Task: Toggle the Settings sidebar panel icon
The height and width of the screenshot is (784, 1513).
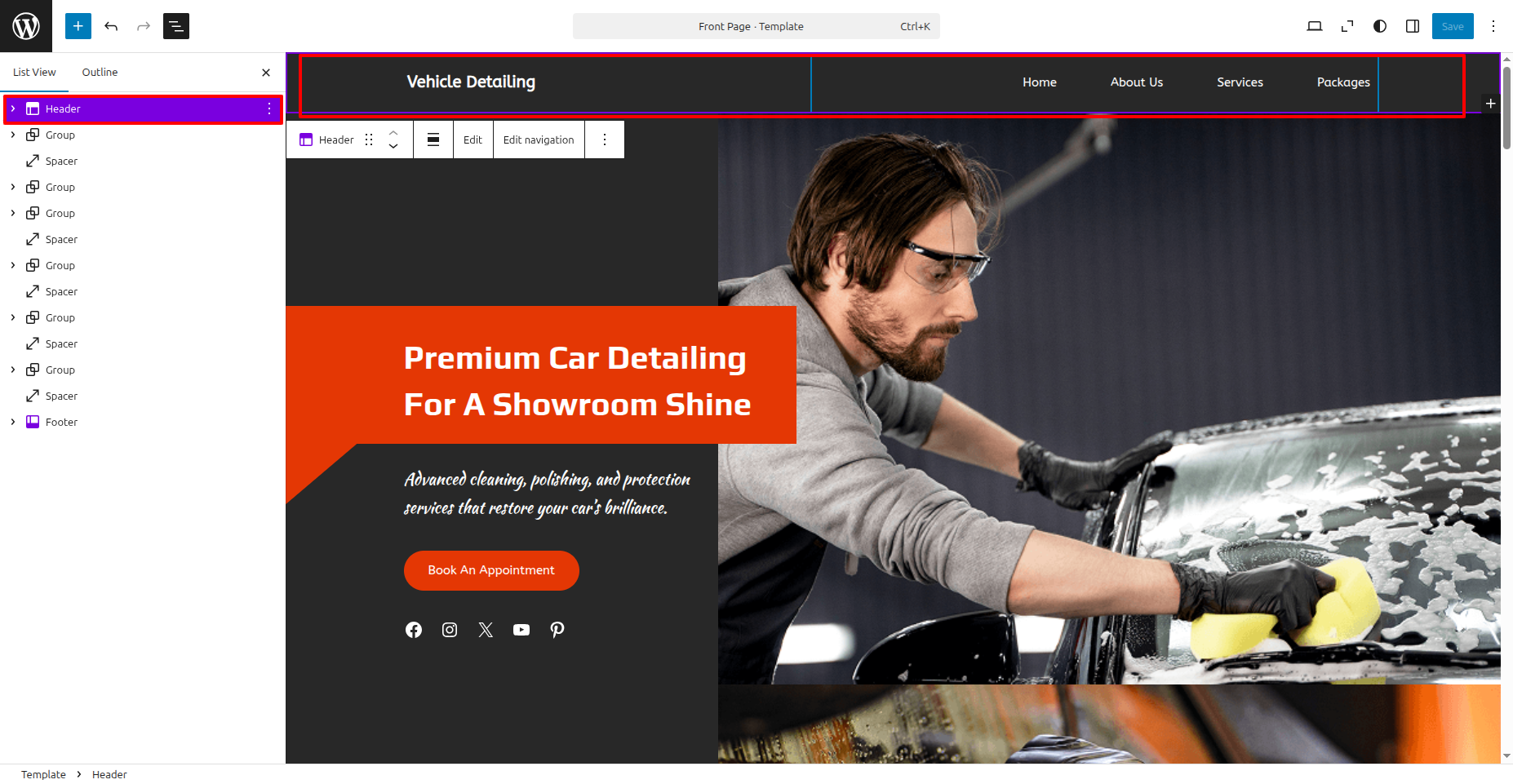Action: tap(1413, 26)
